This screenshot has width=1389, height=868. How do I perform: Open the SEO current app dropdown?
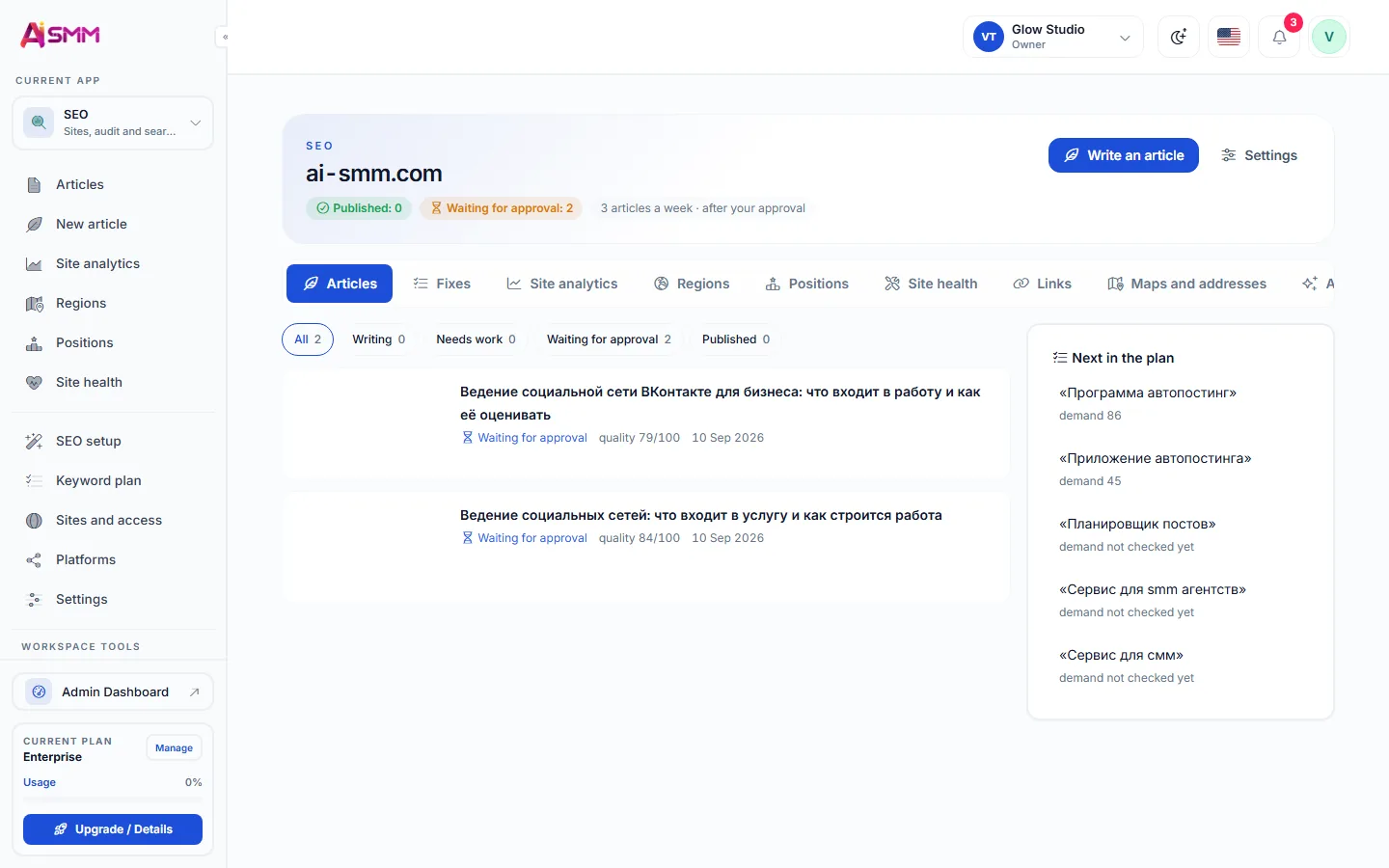click(113, 122)
